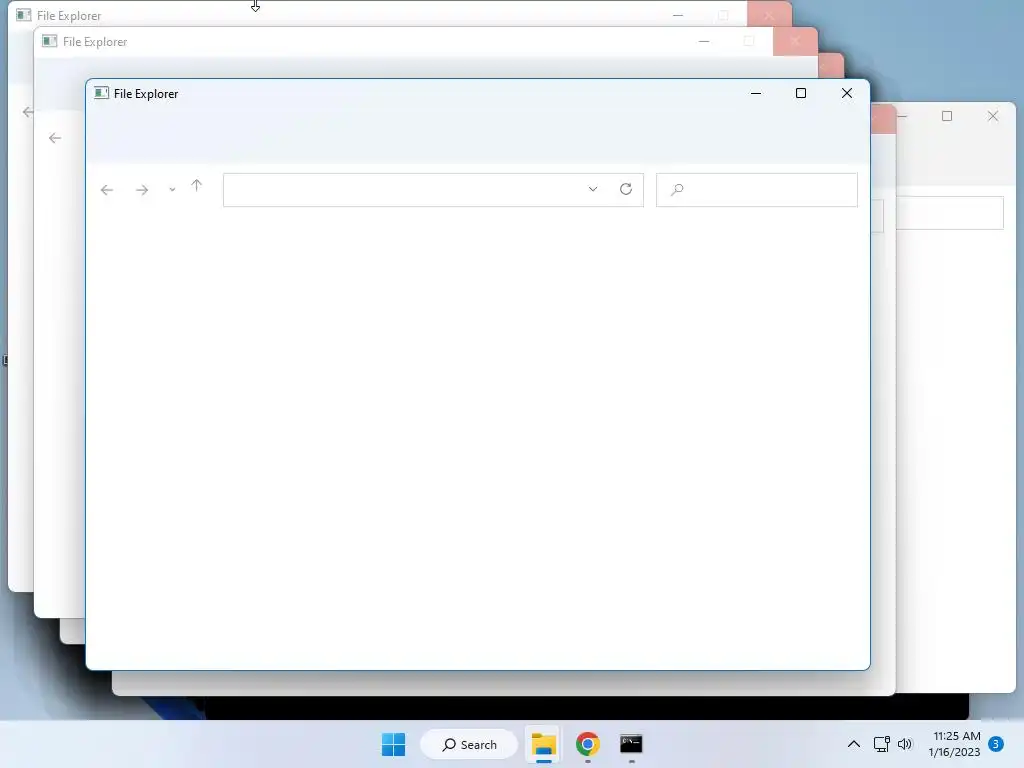
Task: Open the Windows Start menu
Action: click(393, 744)
